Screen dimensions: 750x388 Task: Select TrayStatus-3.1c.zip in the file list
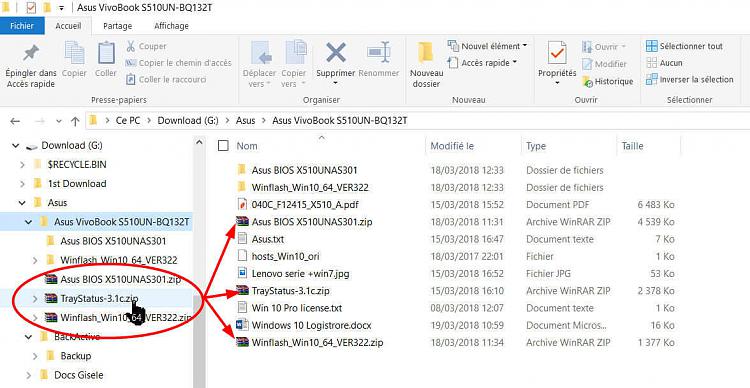(x=290, y=291)
